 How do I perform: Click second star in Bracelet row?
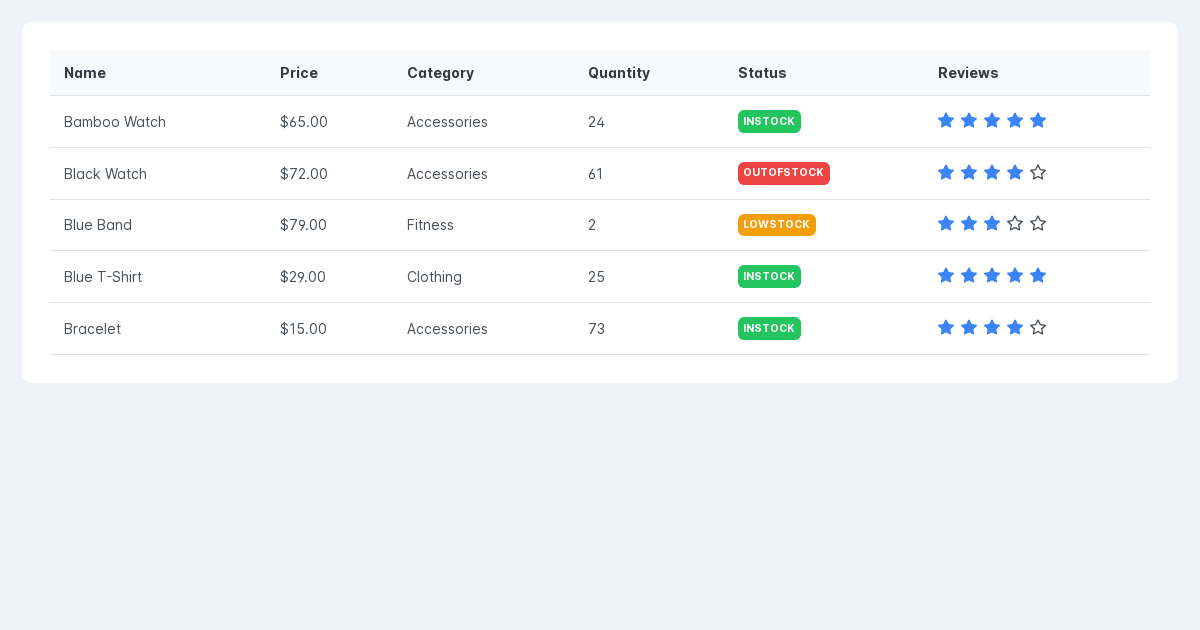coord(969,328)
